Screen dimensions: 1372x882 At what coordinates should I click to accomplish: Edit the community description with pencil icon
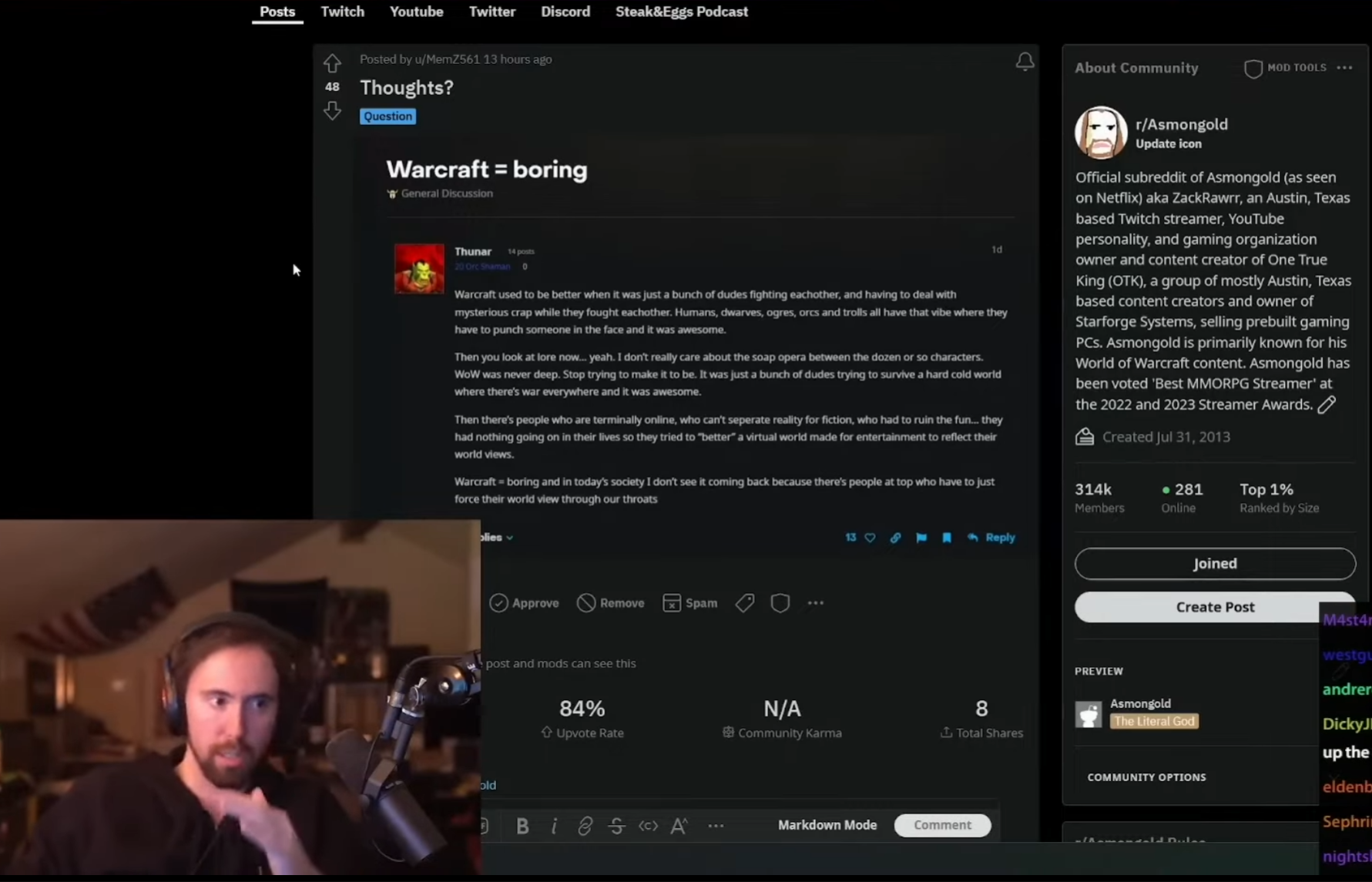coord(1327,405)
